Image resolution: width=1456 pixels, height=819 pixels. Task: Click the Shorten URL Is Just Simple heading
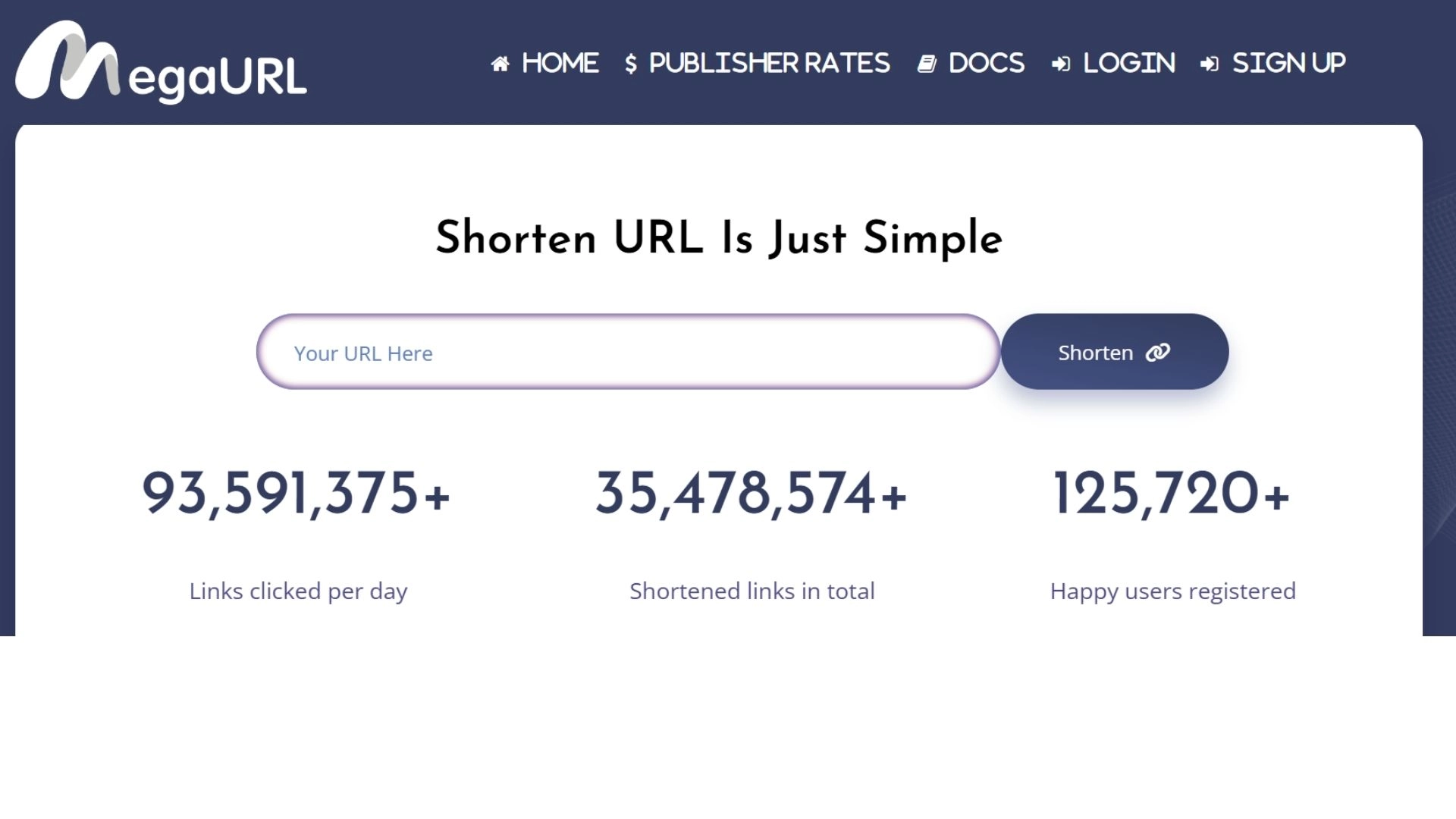[719, 237]
